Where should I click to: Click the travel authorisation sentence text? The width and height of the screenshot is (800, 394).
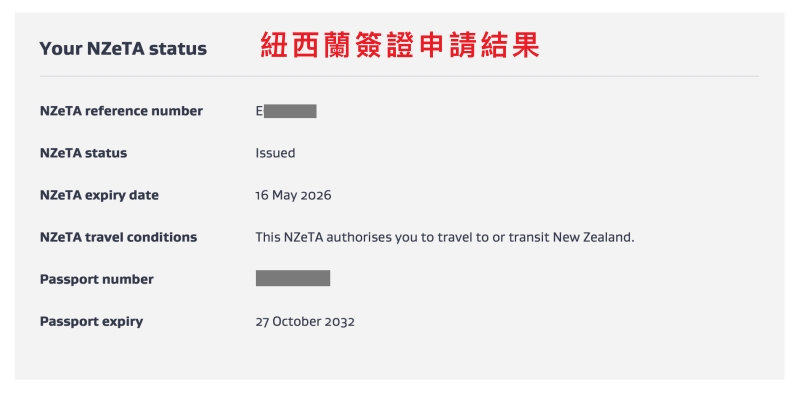pyautogui.click(x=445, y=237)
